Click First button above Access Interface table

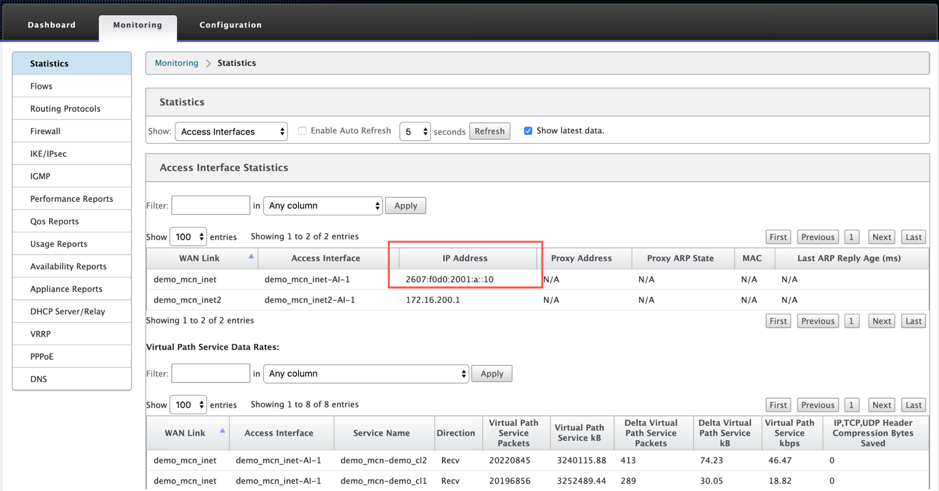pyautogui.click(x=778, y=237)
